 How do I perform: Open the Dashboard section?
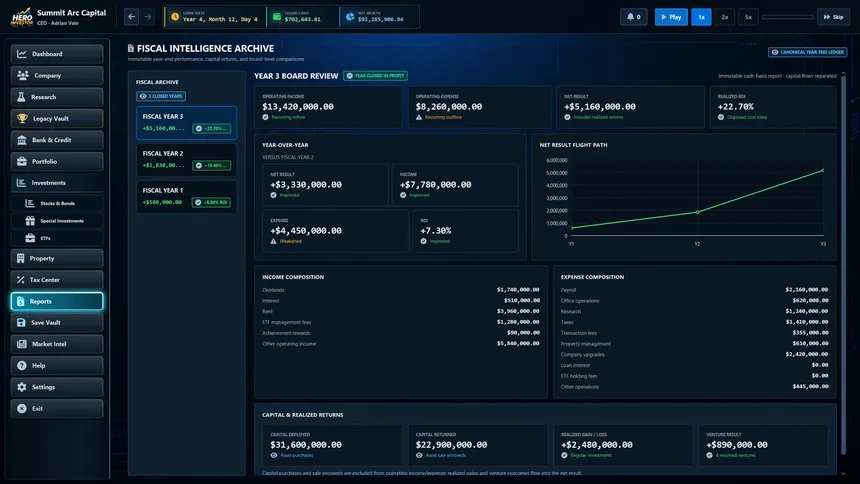tap(56, 54)
